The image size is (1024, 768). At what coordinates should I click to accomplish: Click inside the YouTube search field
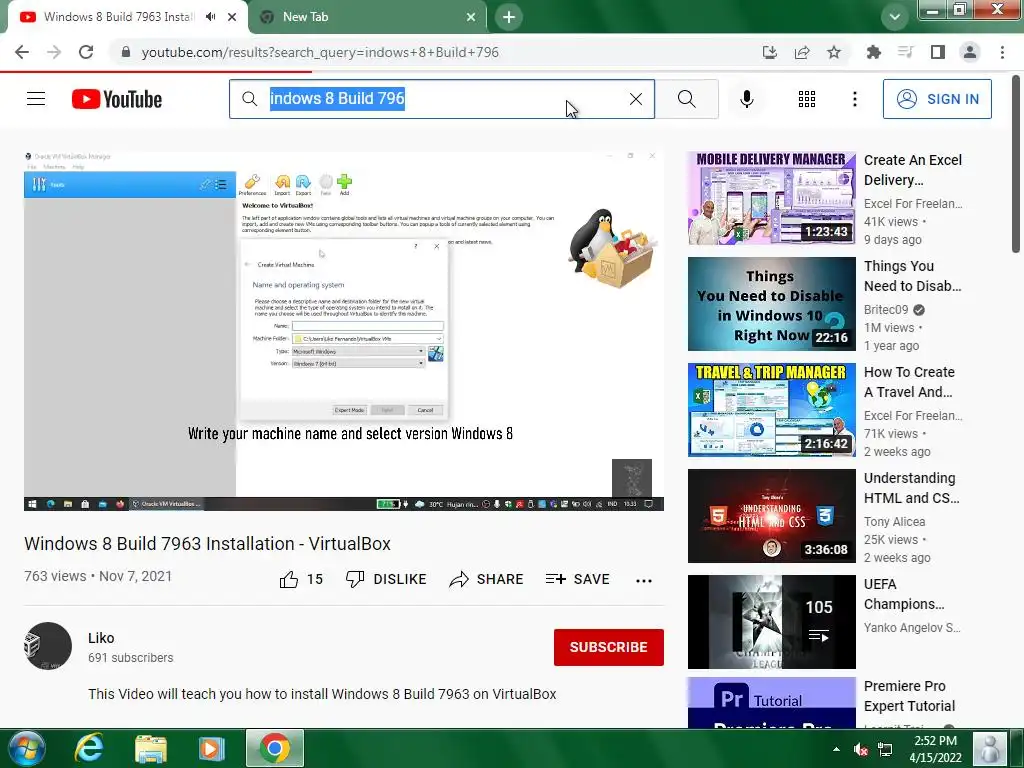[x=441, y=99]
